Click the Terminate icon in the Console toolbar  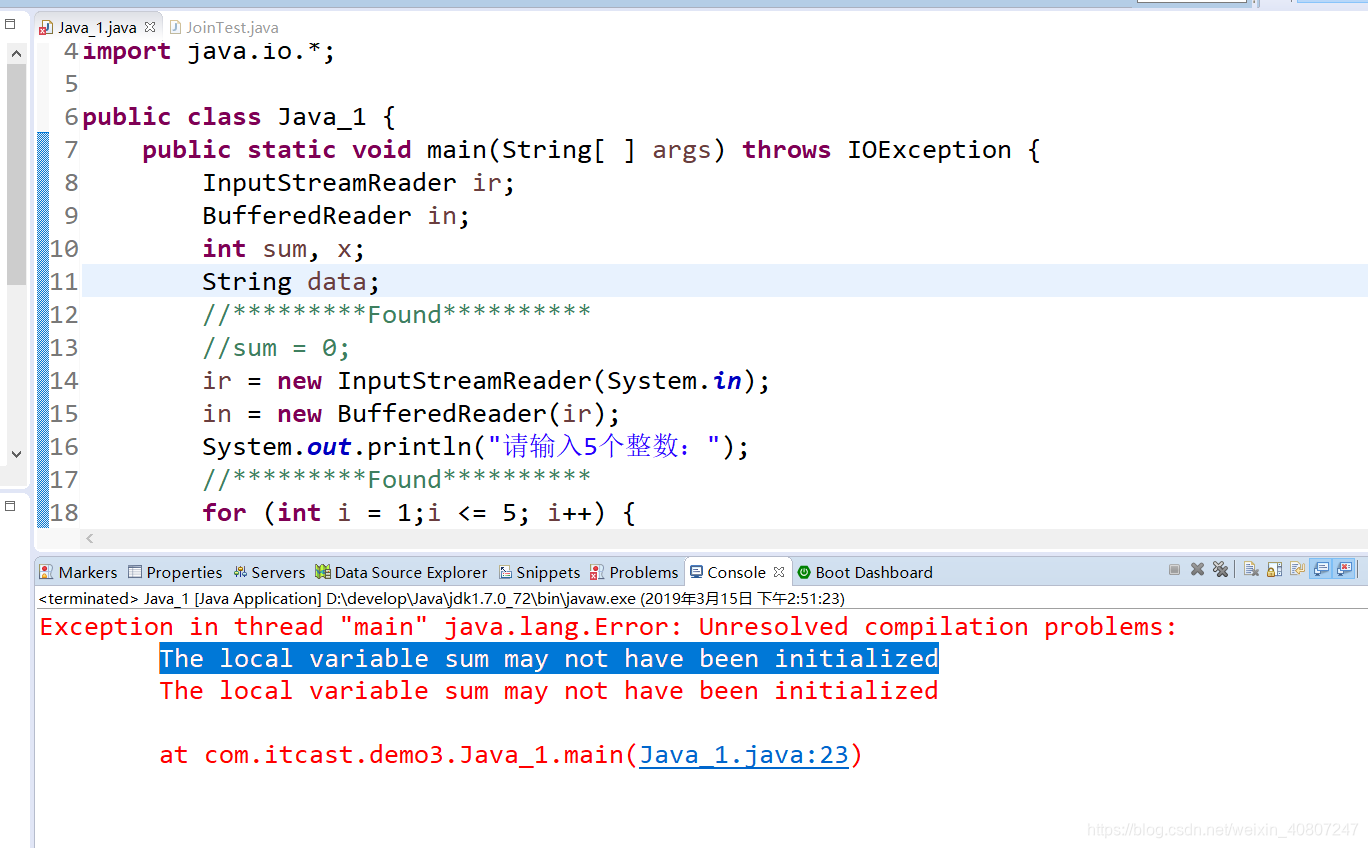point(1174,569)
